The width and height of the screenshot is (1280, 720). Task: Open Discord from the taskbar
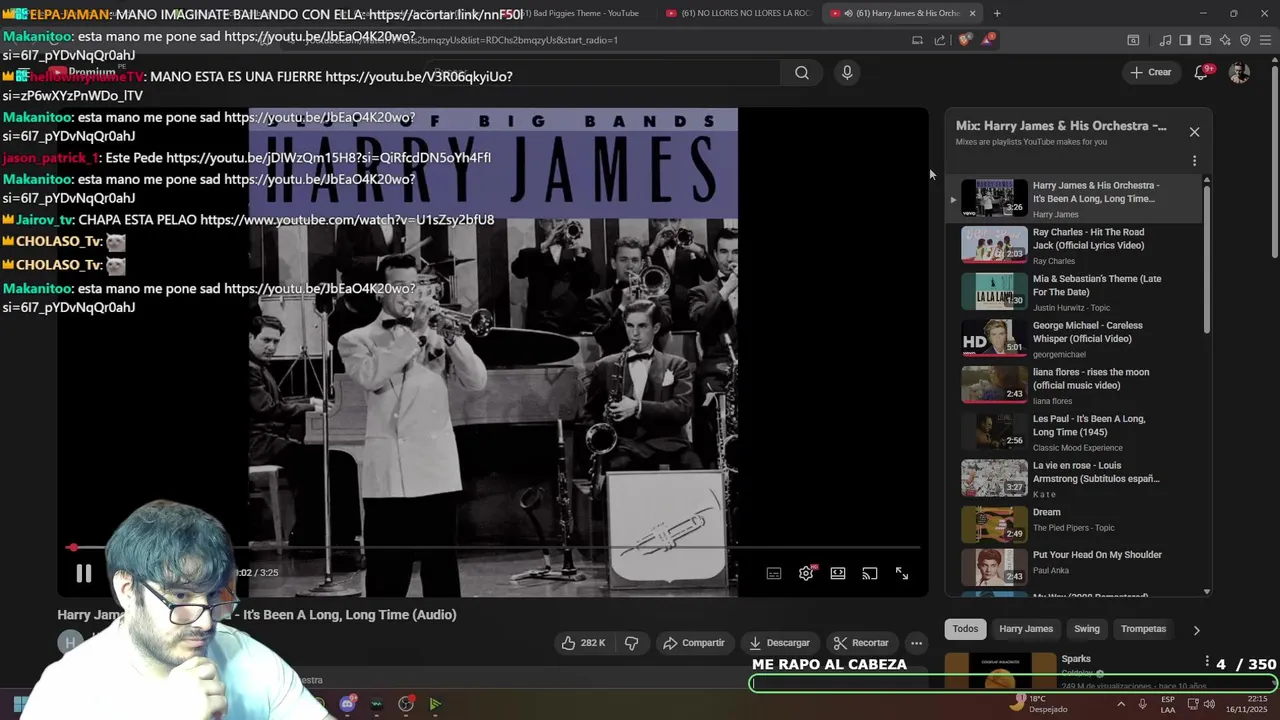[x=347, y=704]
